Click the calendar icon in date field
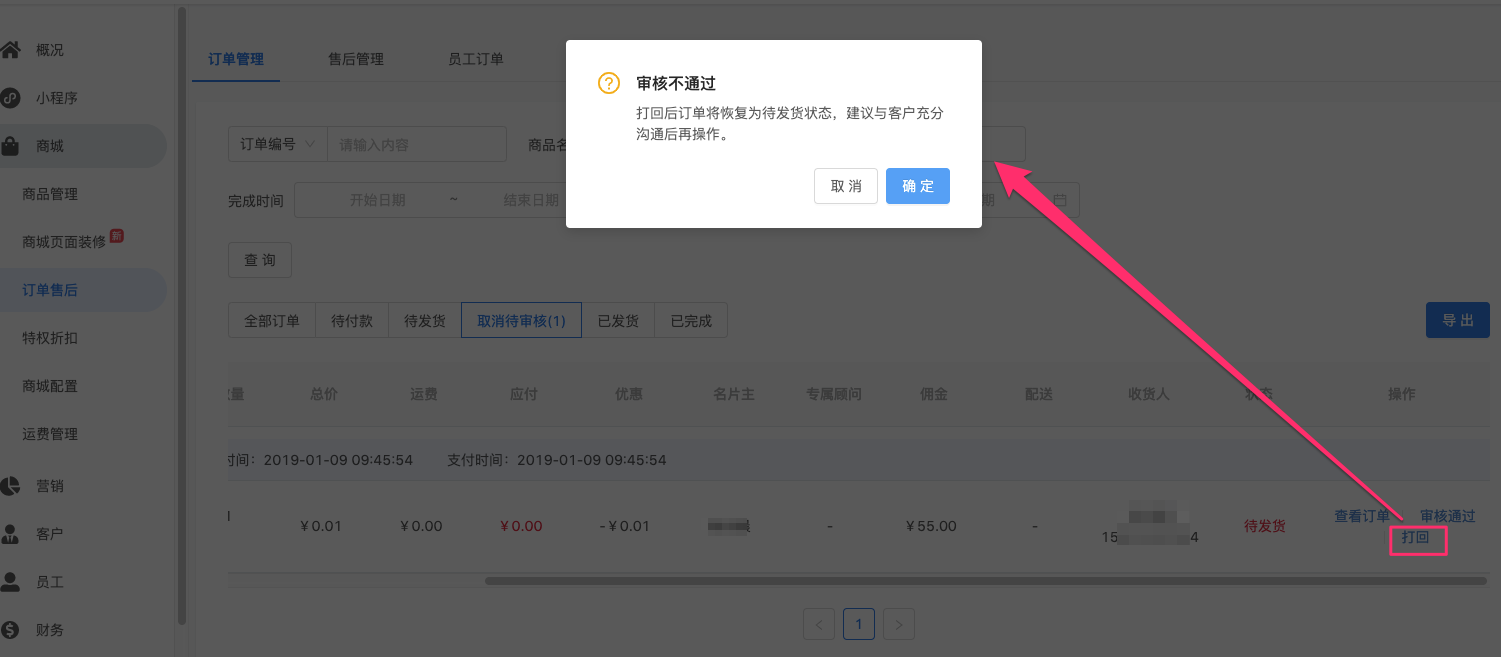The image size is (1501, 657). (1060, 200)
